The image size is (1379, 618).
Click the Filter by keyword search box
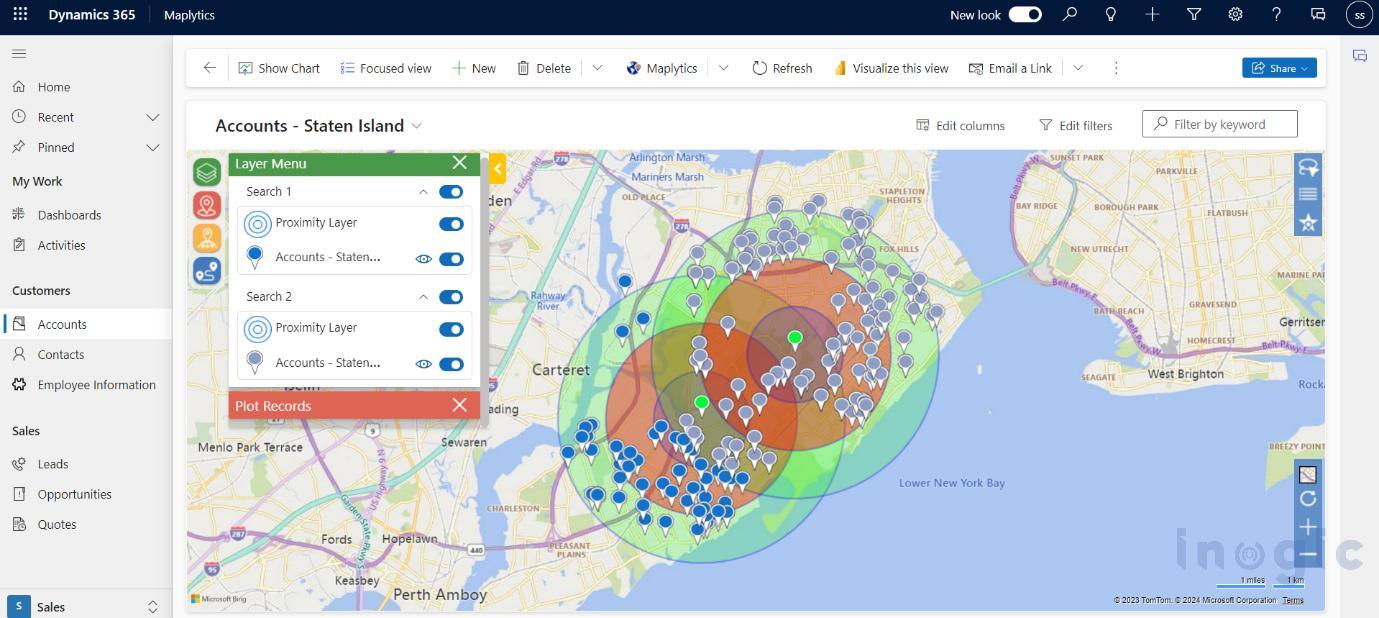(1220, 124)
